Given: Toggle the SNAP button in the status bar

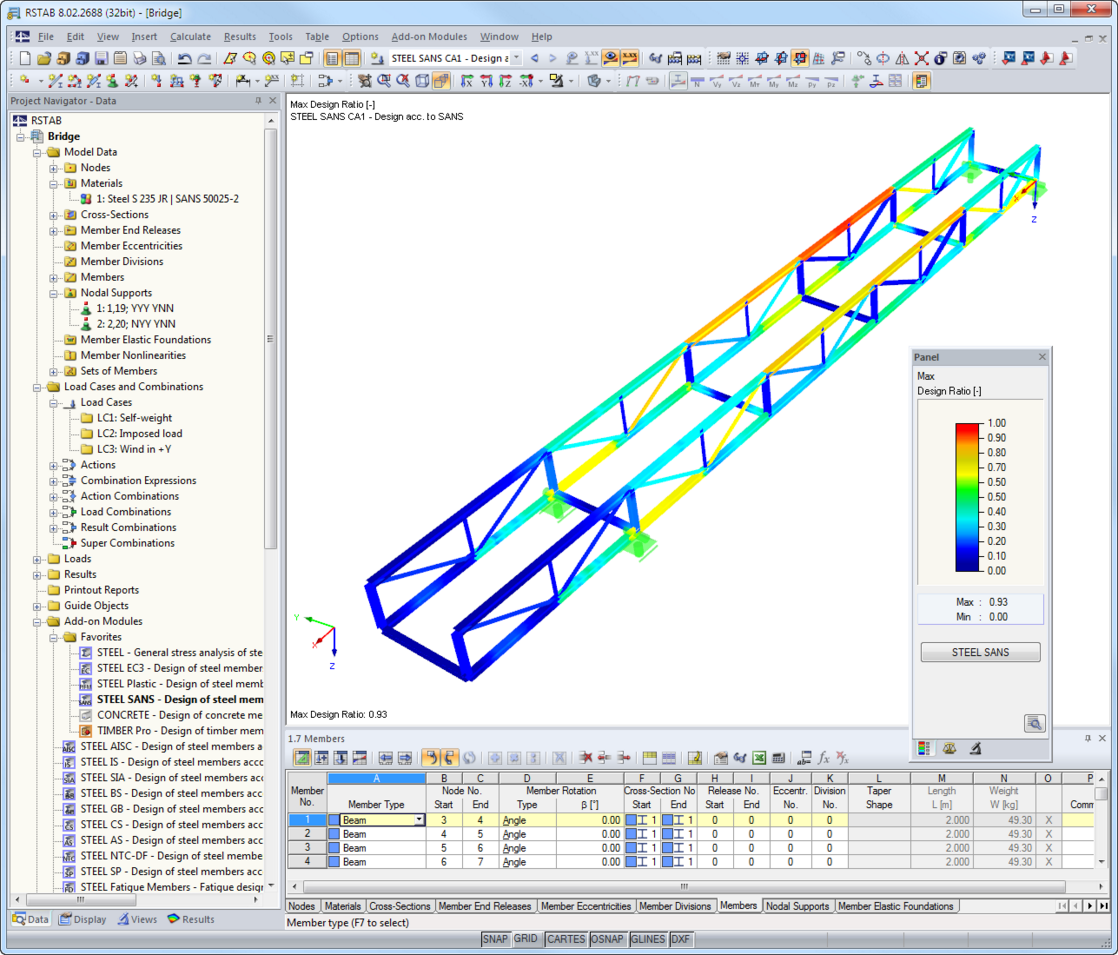Looking at the screenshot, I should tap(495, 939).
